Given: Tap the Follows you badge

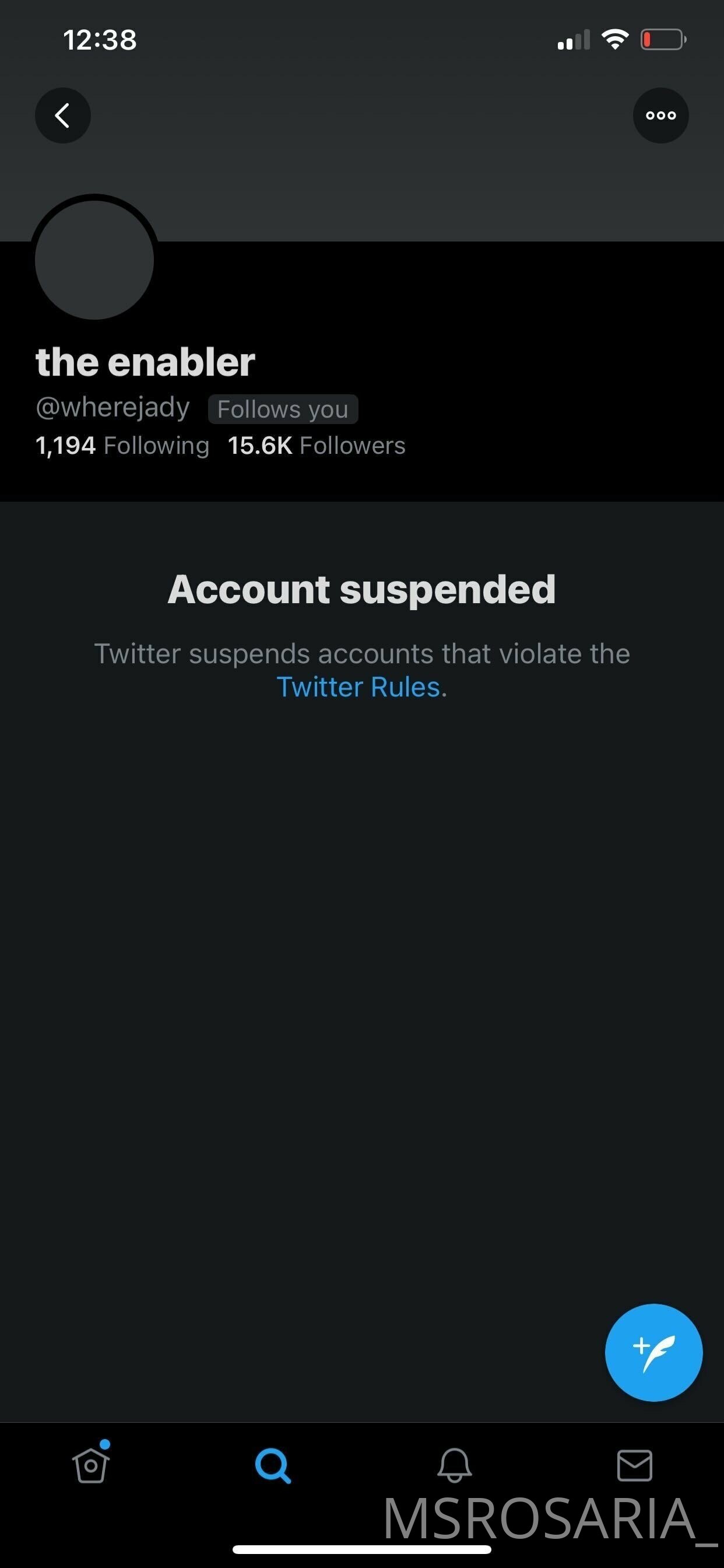Looking at the screenshot, I should point(283,409).
